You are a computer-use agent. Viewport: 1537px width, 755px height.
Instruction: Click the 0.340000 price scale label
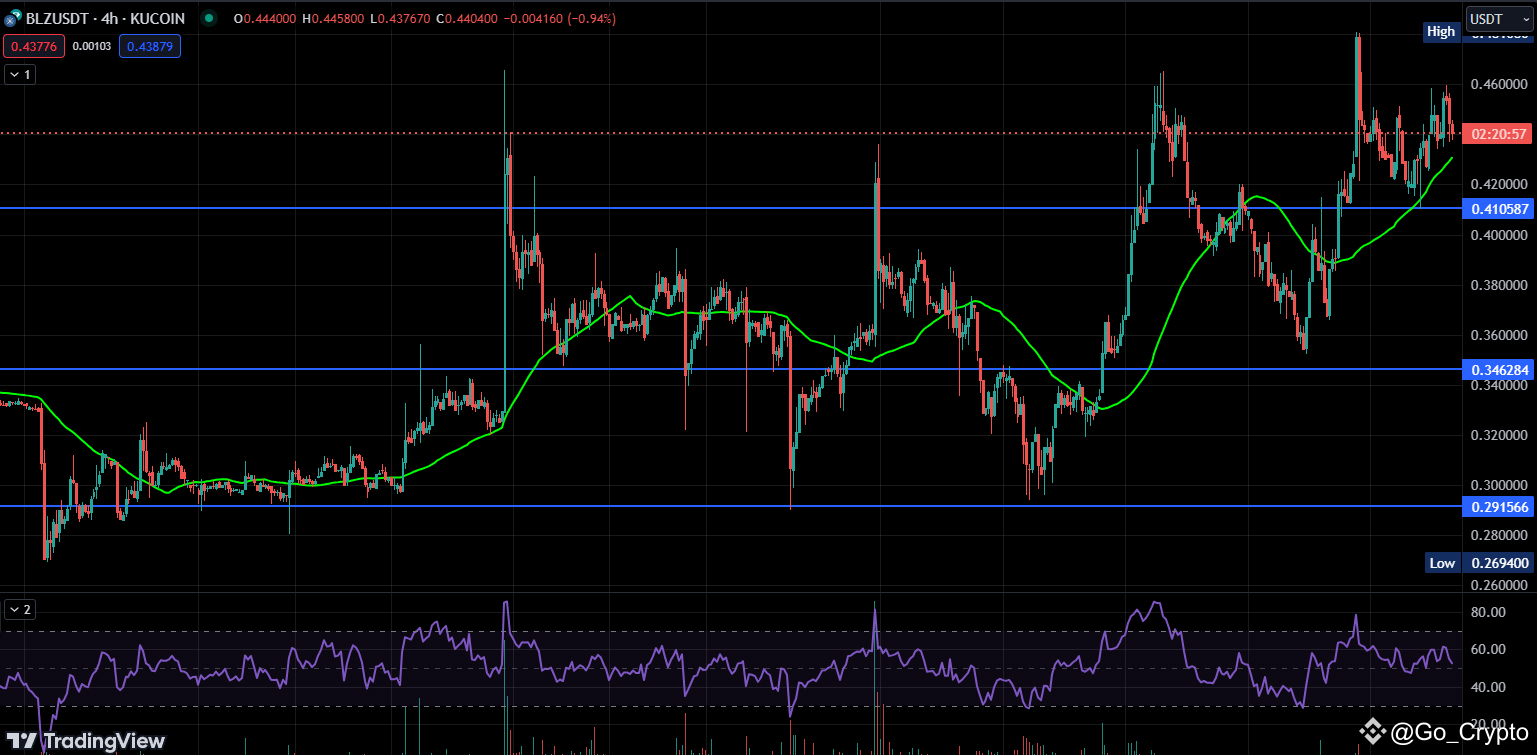1497,386
